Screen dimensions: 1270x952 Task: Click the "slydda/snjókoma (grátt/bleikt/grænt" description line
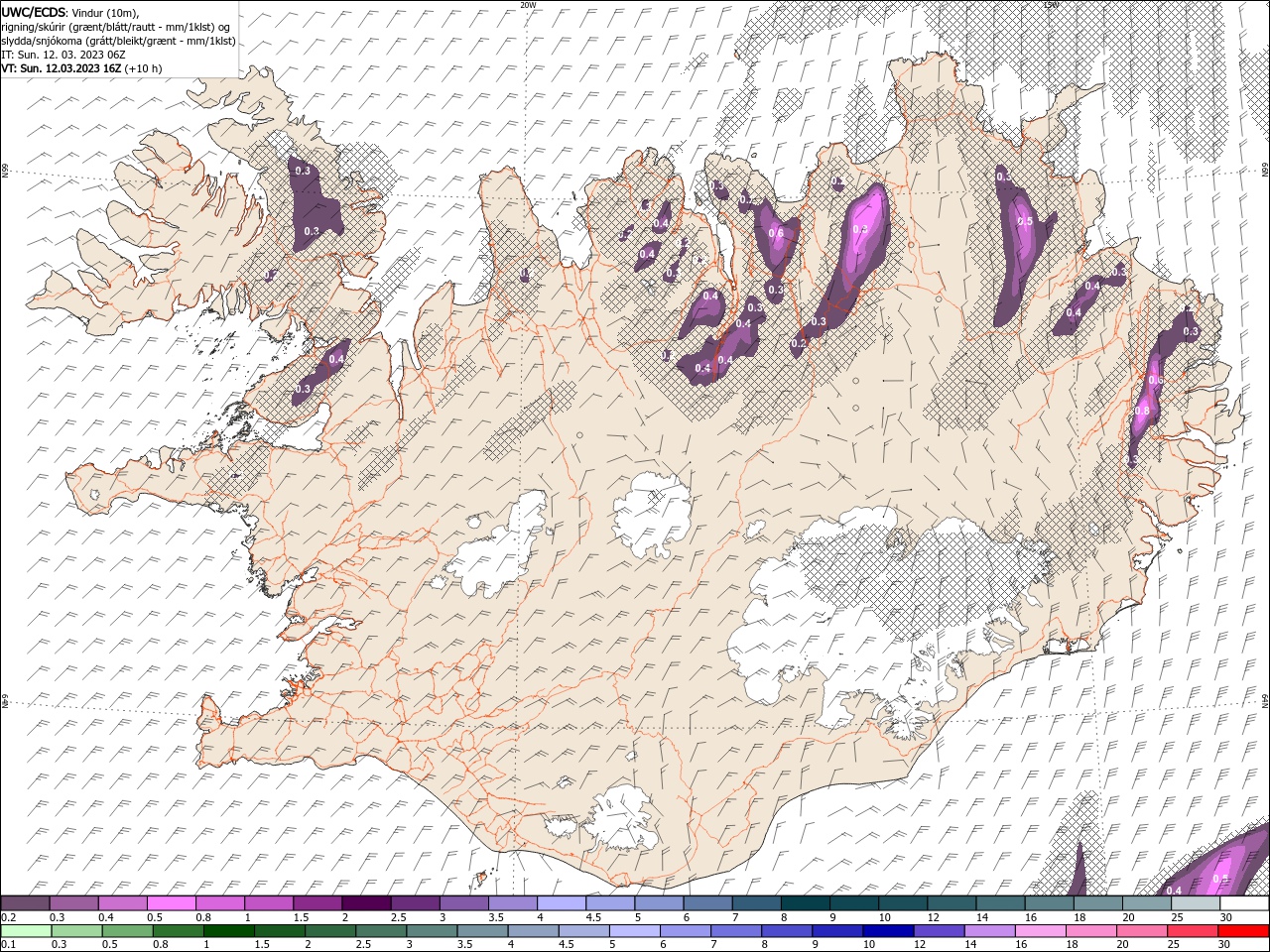coord(118,41)
